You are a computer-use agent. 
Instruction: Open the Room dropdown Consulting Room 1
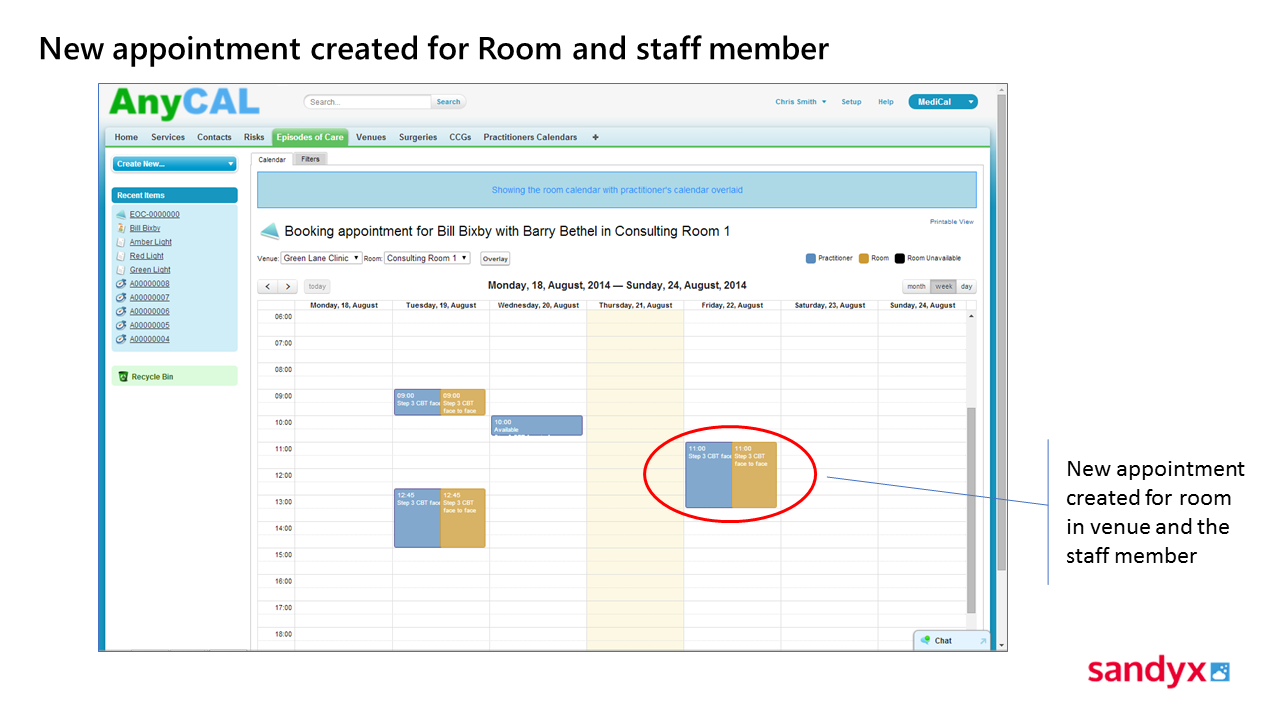427,258
